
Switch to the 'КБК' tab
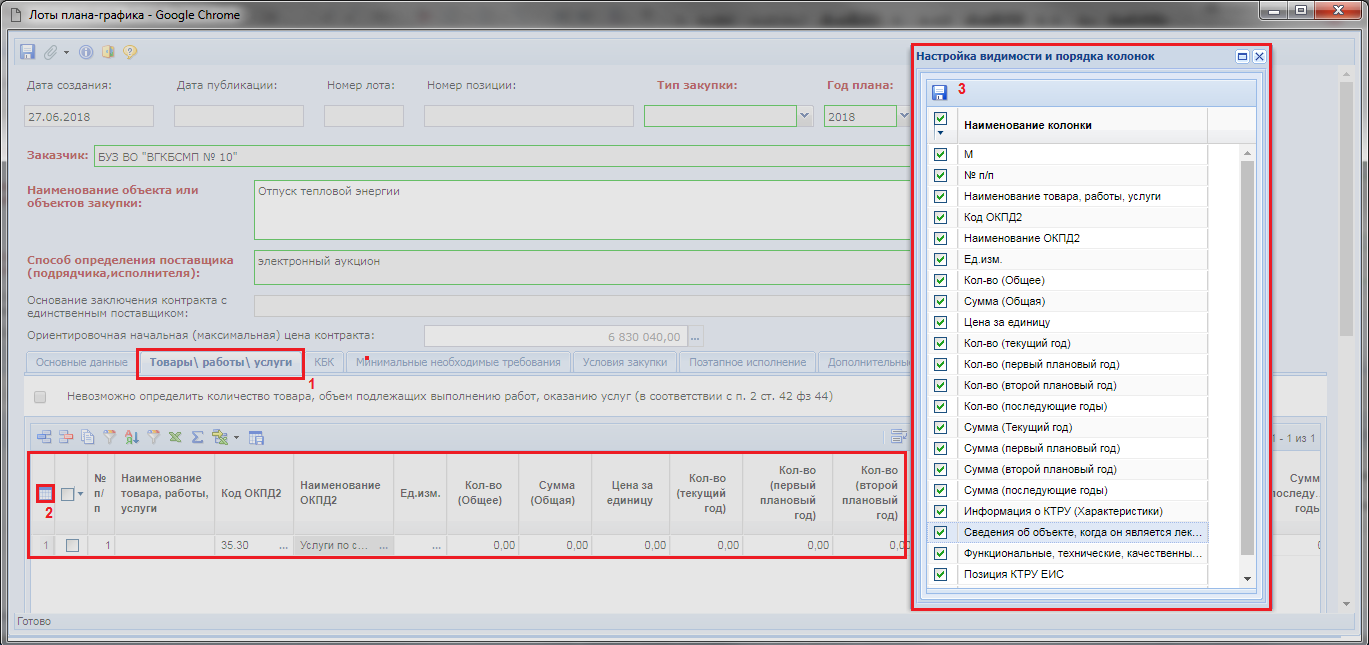(x=324, y=362)
